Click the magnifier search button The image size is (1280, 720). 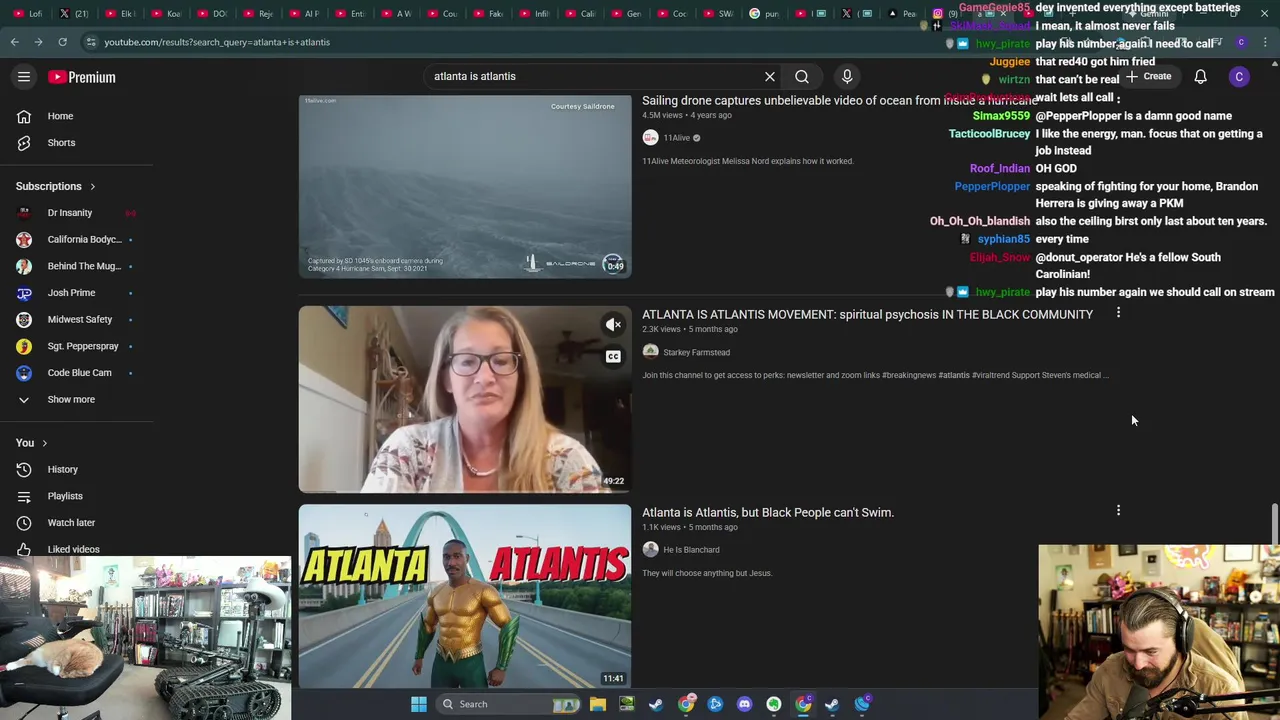[802, 76]
